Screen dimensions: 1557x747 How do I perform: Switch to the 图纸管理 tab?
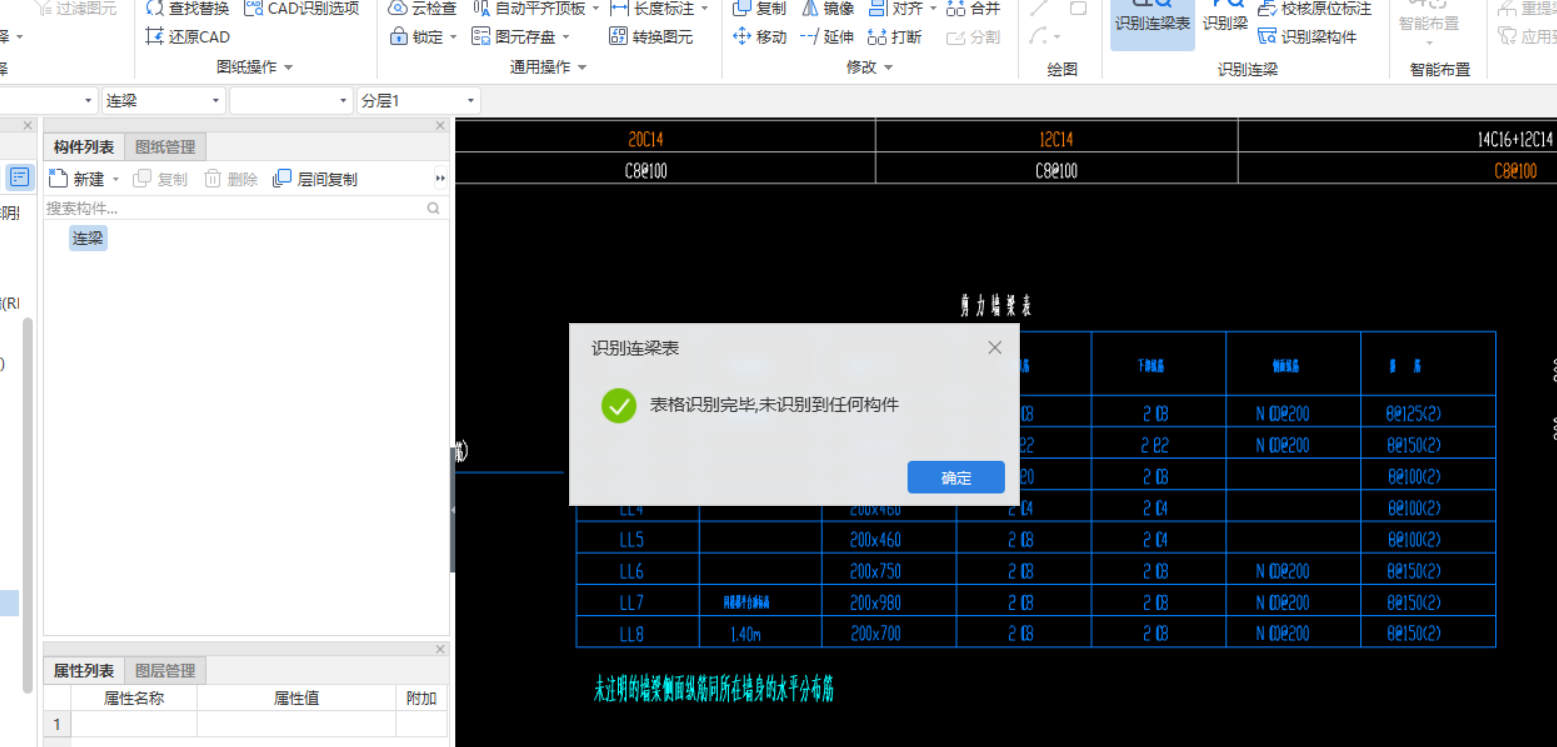(165, 147)
